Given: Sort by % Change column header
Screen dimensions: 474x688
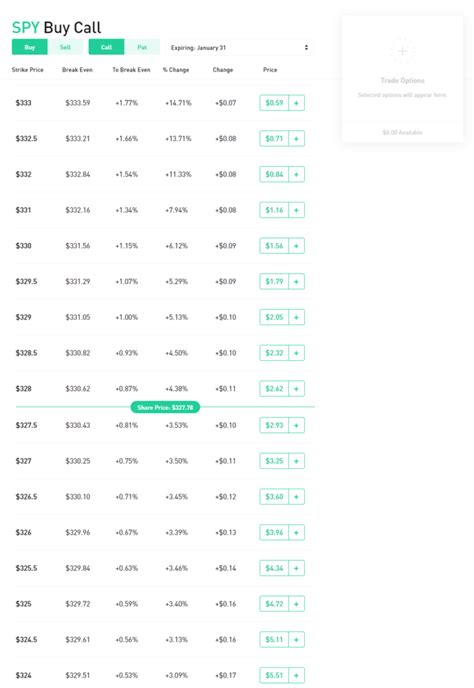Looking at the screenshot, I should click(176, 70).
